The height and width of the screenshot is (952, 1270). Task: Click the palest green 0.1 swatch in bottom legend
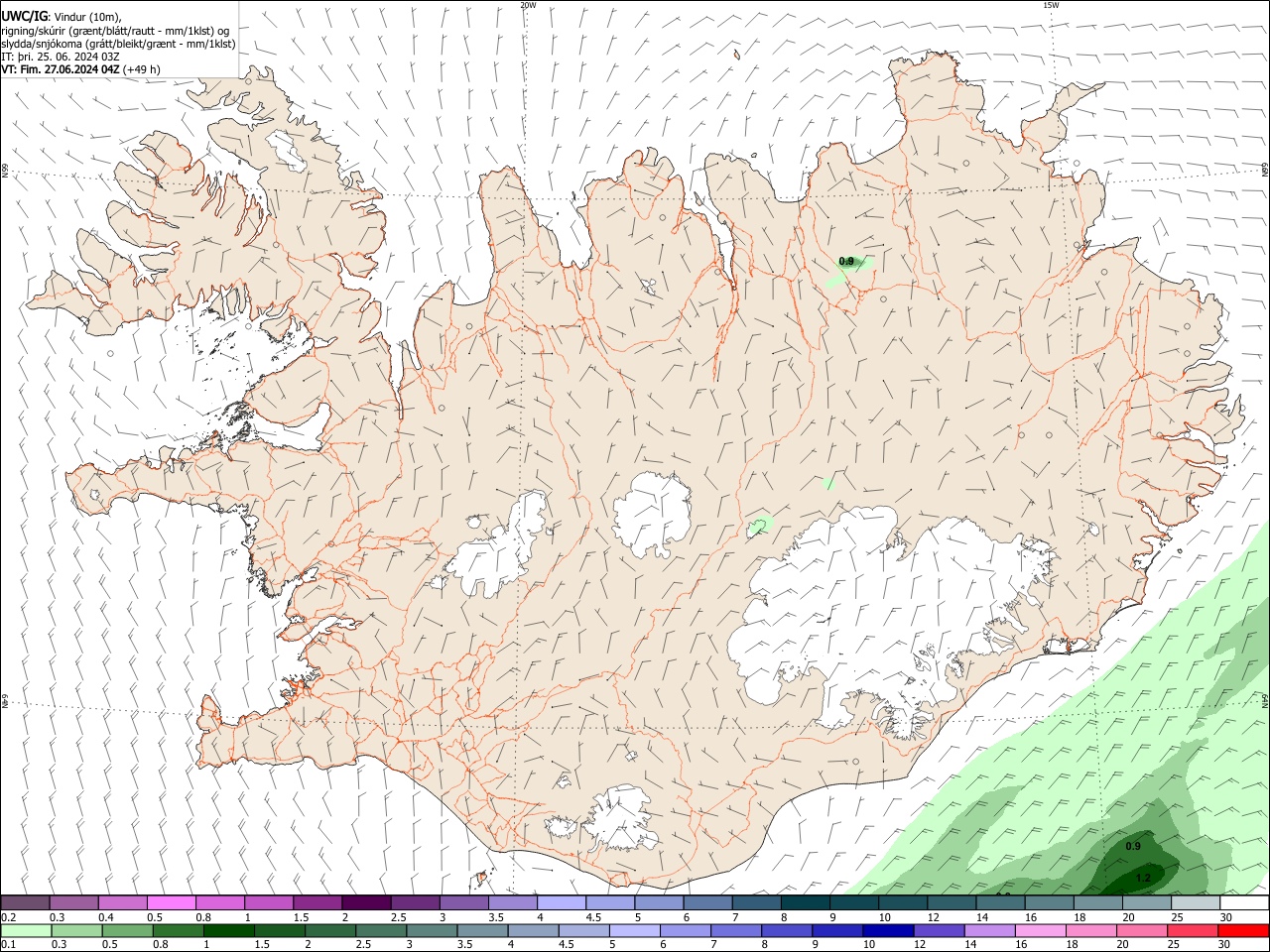pos(25,930)
